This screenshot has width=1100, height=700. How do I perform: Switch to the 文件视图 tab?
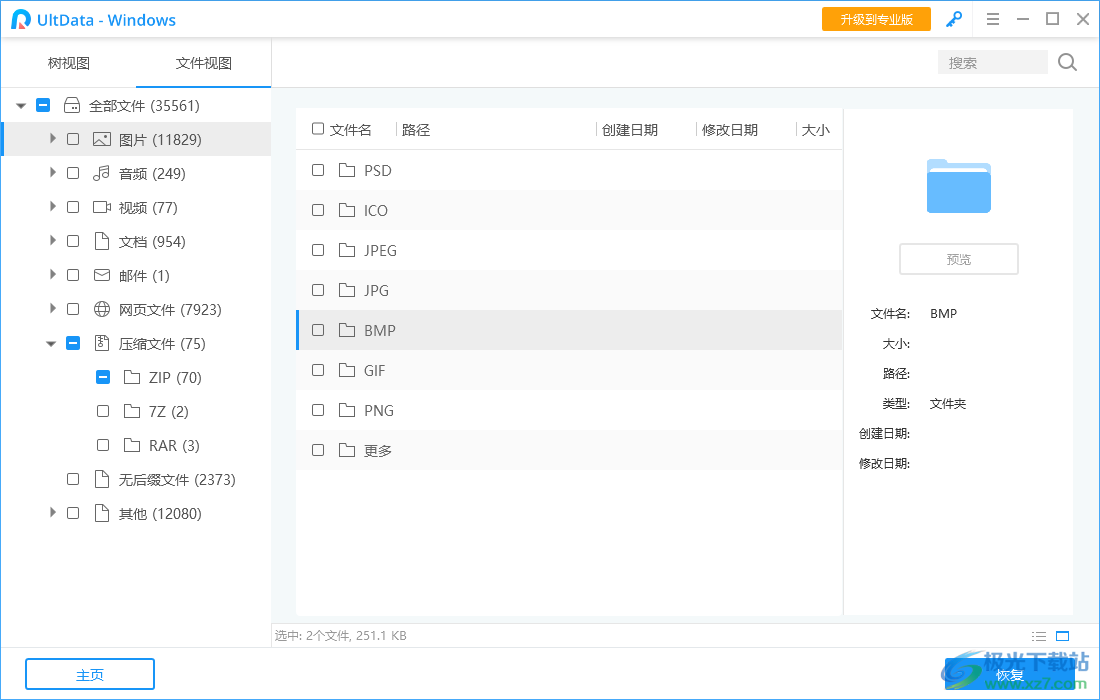pyautogui.click(x=203, y=62)
